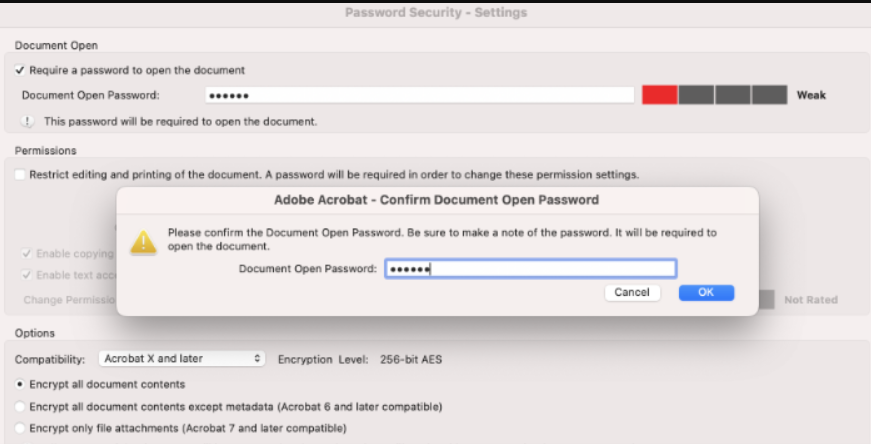Focus the Document Open Password field in settings
Screen dimensions: 871x444
click(420, 95)
